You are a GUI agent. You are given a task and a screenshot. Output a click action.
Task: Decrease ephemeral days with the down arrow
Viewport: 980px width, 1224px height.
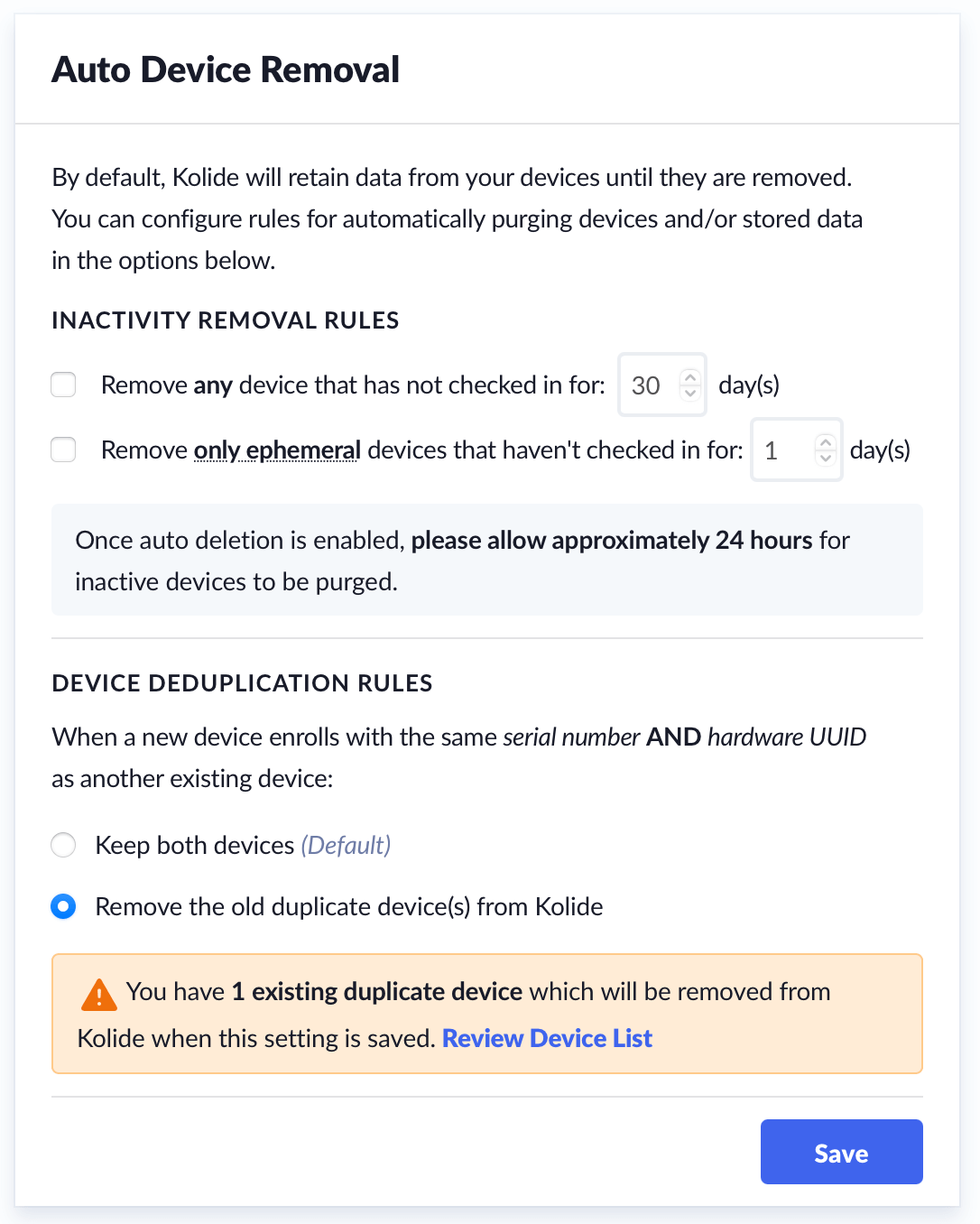click(x=825, y=458)
